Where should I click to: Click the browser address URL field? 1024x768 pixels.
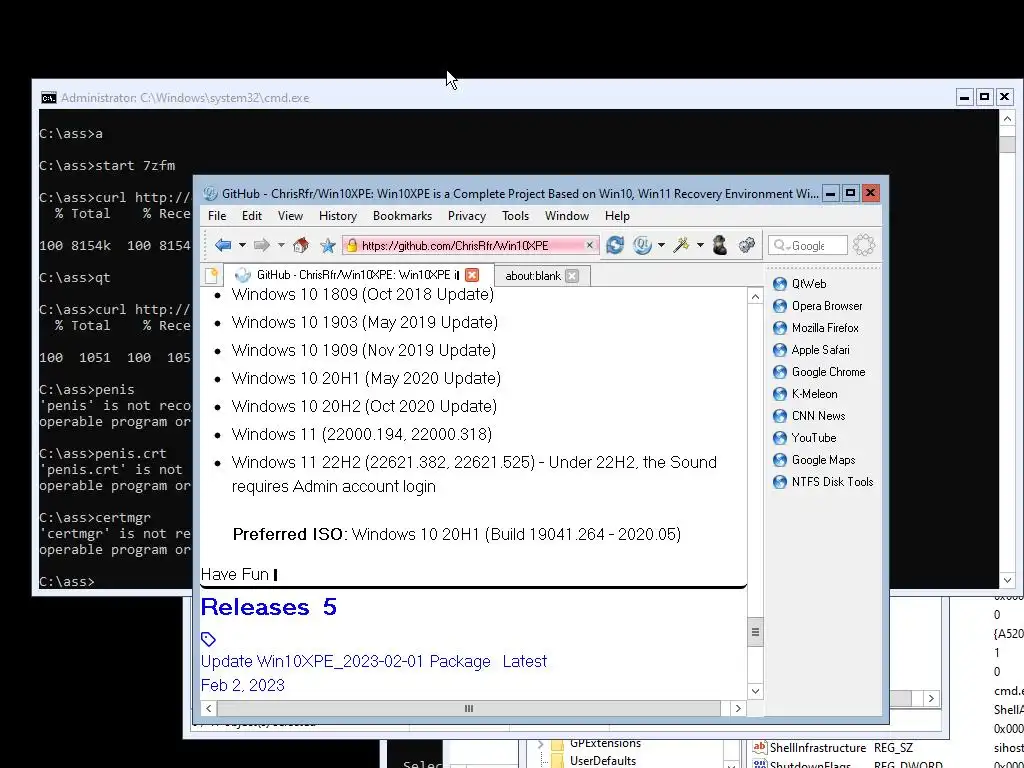click(x=470, y=246)
